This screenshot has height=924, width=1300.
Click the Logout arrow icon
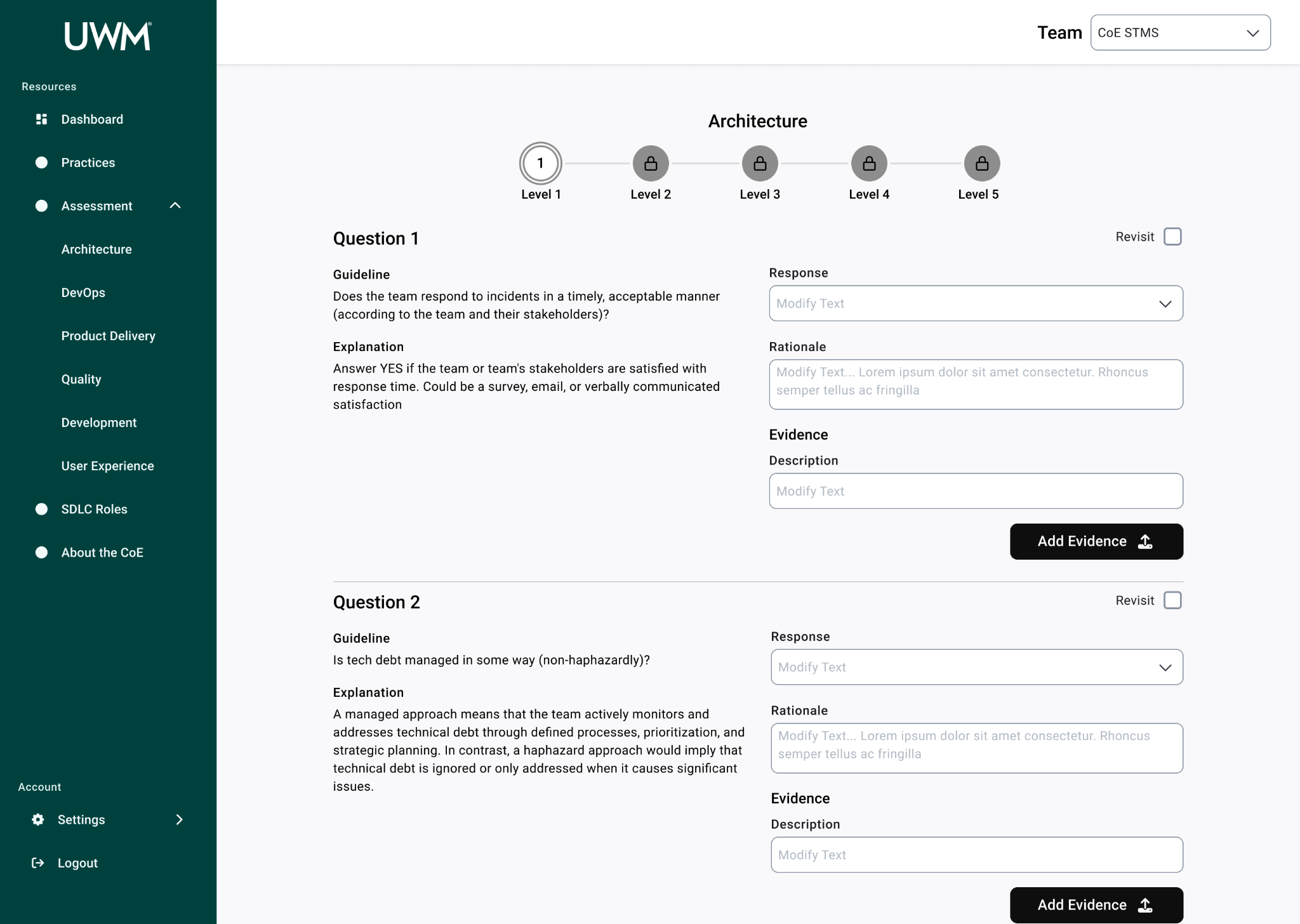point(38,862)
